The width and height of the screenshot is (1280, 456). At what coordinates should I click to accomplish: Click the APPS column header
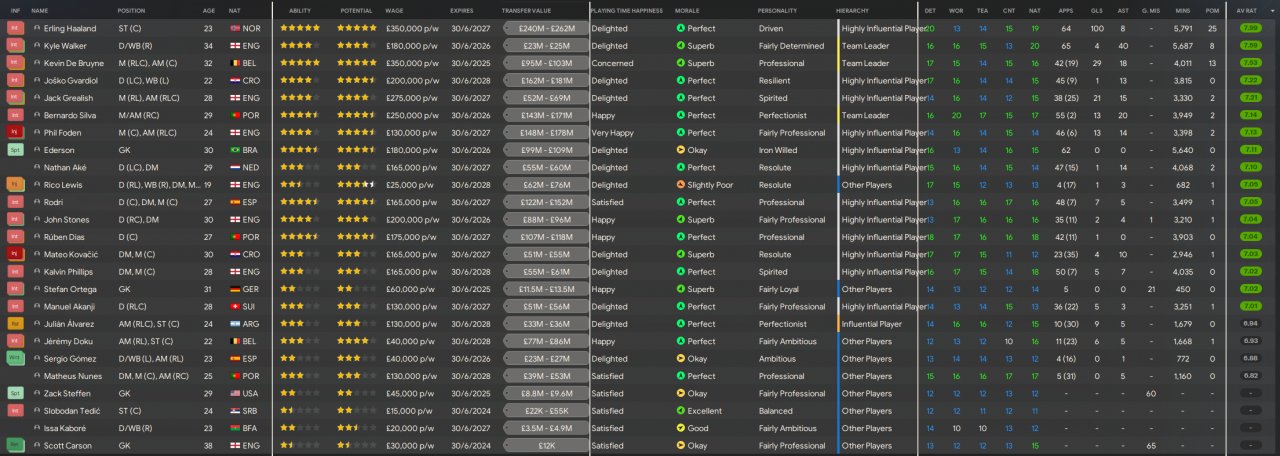click(1065, 10)
